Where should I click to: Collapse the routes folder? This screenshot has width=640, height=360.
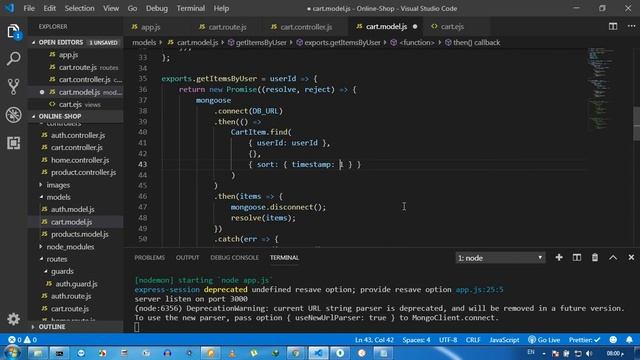click(x=57, y=259)
